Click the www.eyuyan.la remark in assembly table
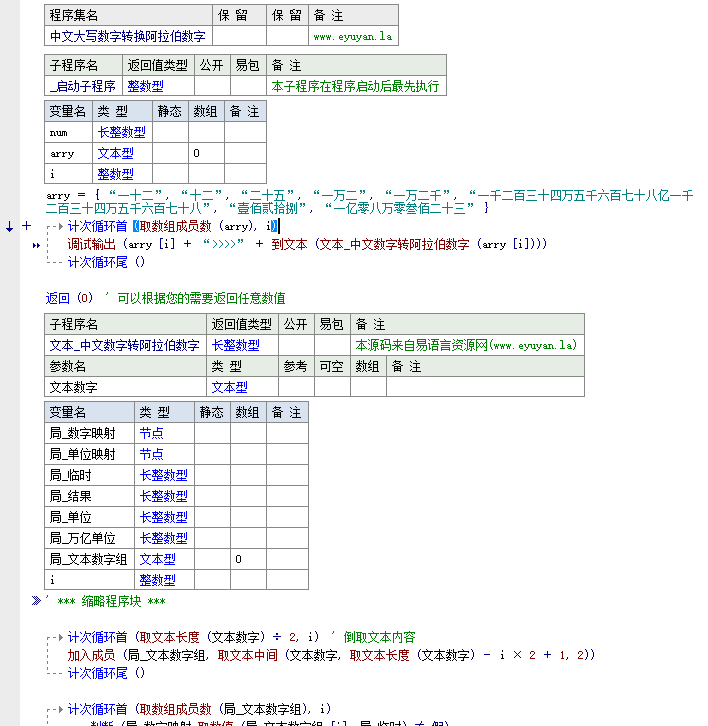Image resolution: width=708 pixels, height=726 pixels. (352, 36)
